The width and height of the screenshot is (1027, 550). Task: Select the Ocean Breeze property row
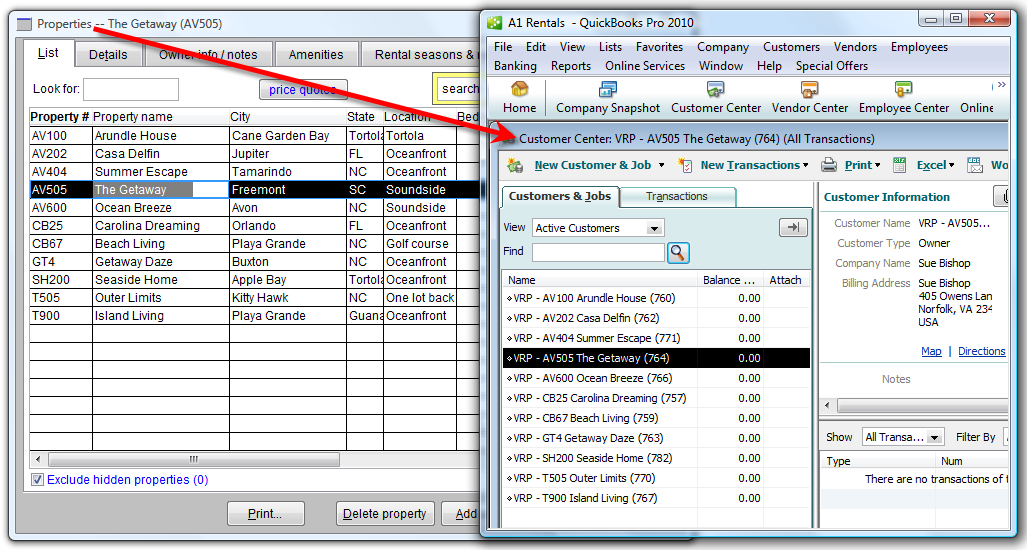(x=254, y=208)
